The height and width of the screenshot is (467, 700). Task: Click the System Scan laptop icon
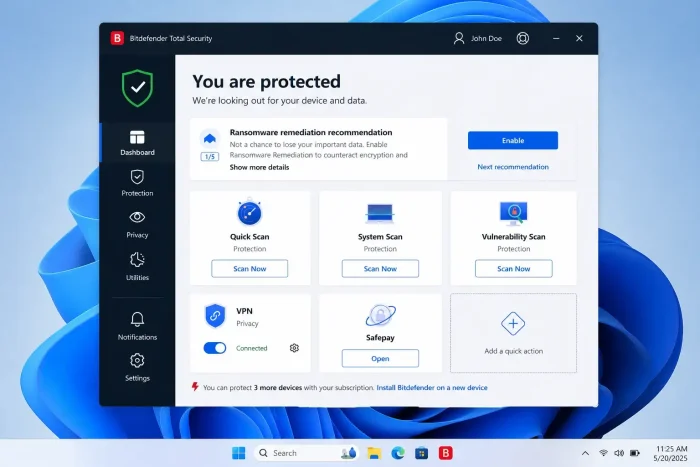380,213
